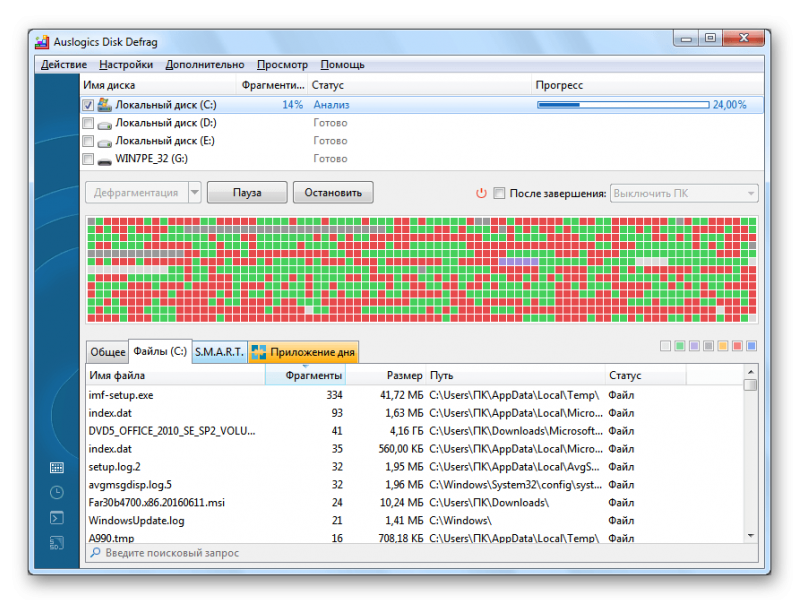Uncheck the Локальный диск (C:) checkbox

click(88, 105)
